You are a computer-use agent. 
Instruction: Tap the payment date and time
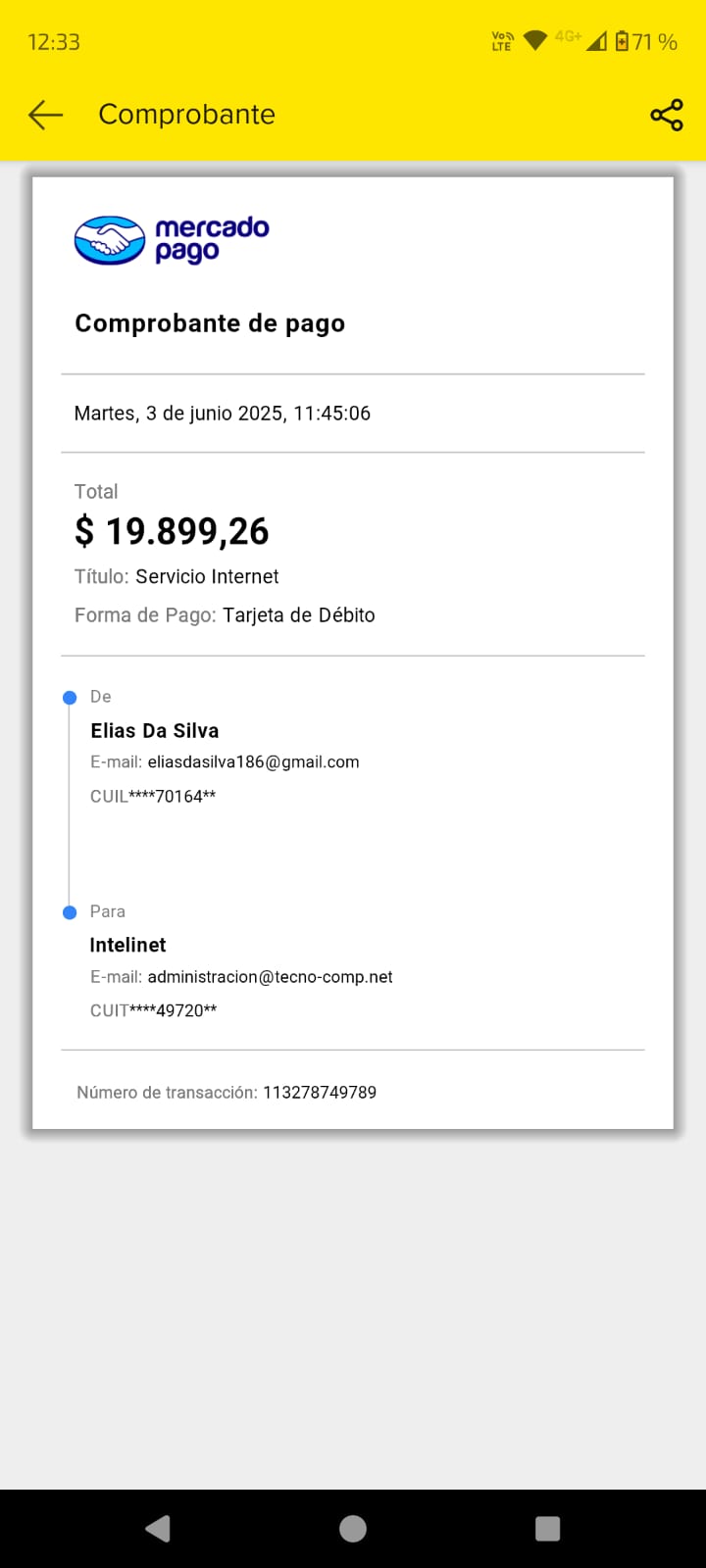pyautogui.click(x=223, y=414)
